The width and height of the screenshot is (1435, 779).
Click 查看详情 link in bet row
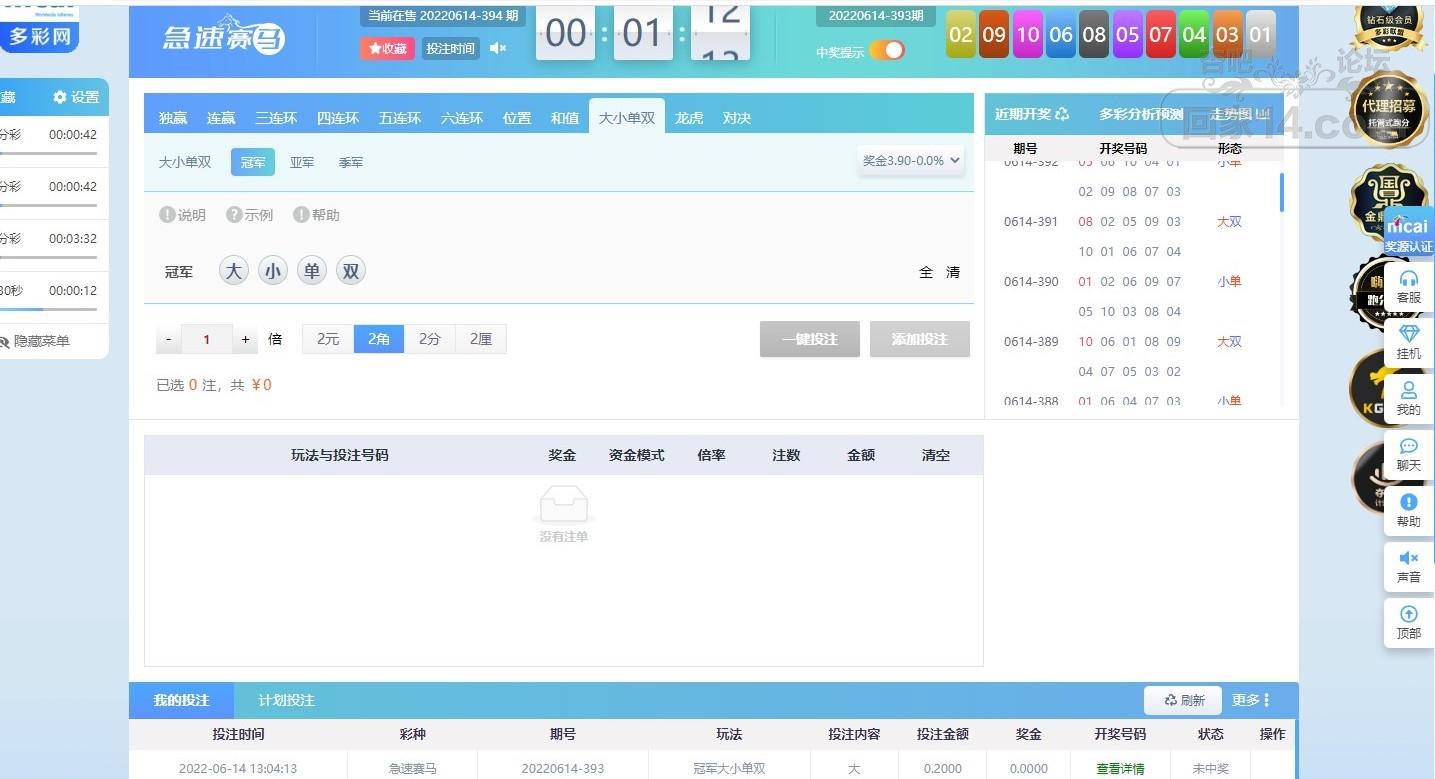pos(1120,769)
